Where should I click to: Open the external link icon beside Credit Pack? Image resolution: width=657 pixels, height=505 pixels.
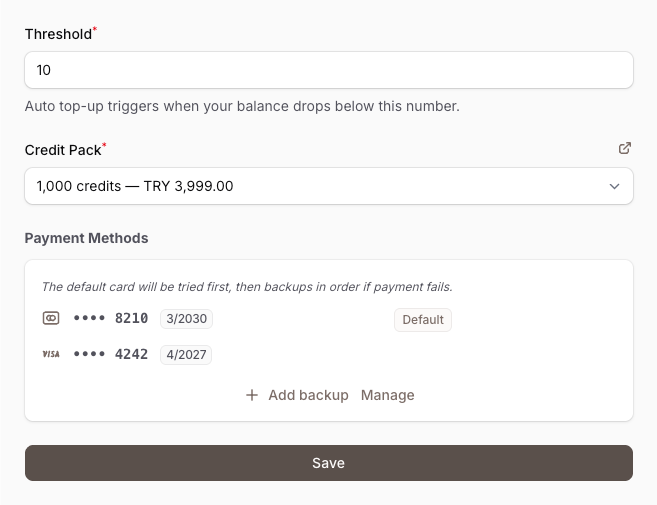(x=625, y=148)
